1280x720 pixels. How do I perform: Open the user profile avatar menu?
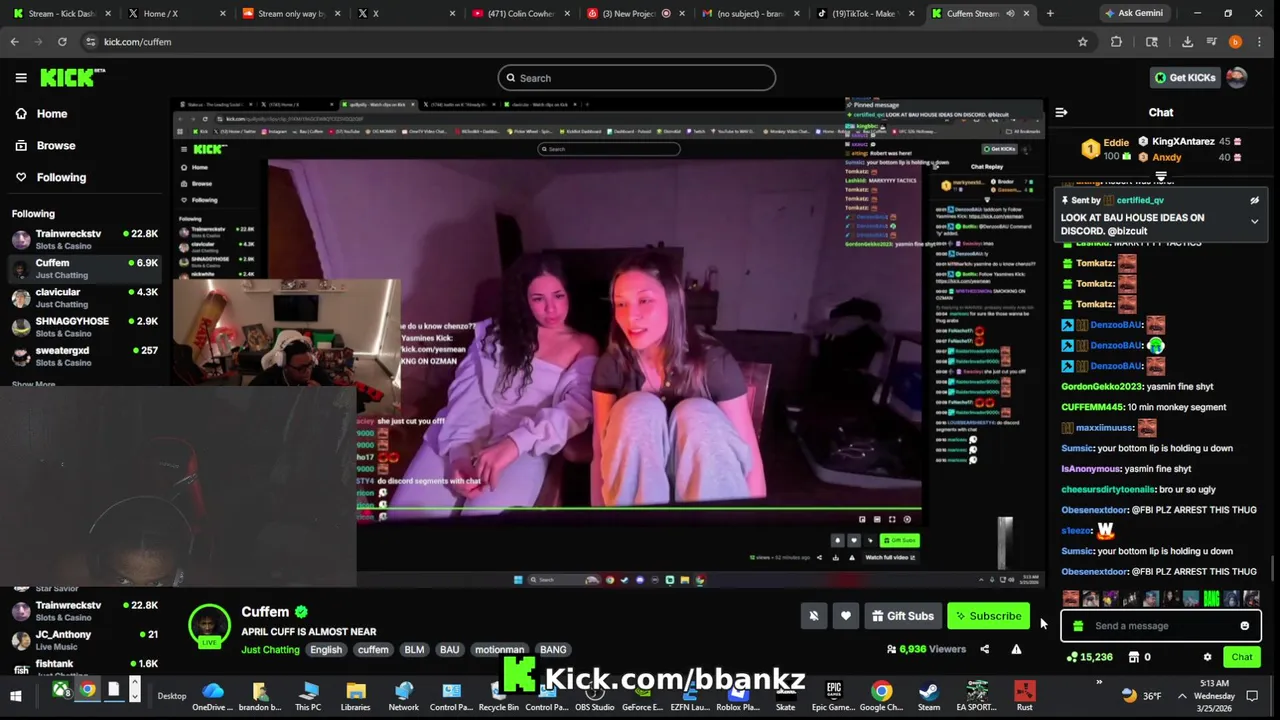point(1237,78)
